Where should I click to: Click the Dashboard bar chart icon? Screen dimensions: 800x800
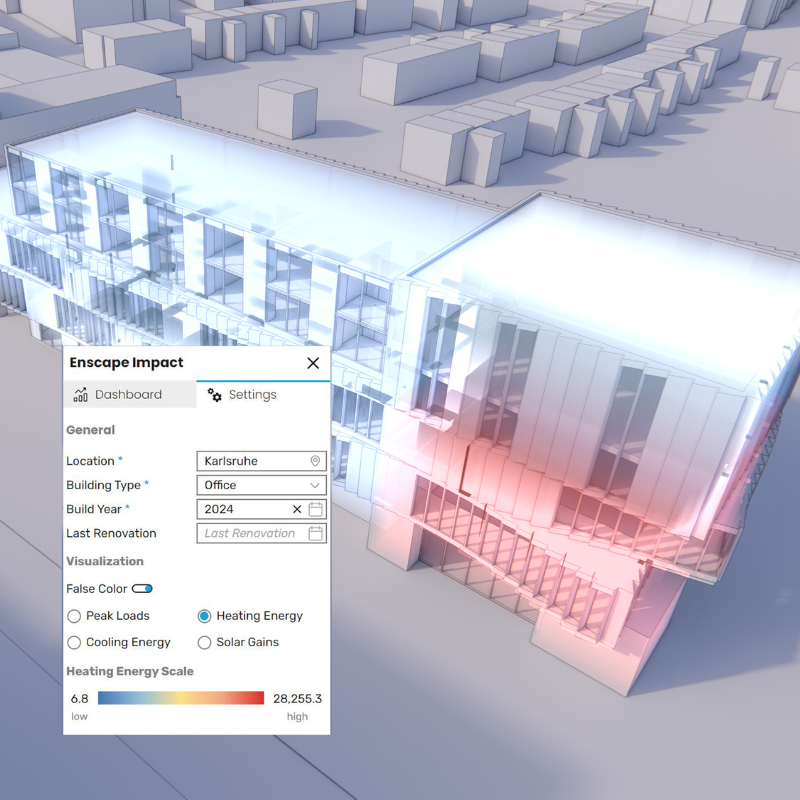(81, 395)
